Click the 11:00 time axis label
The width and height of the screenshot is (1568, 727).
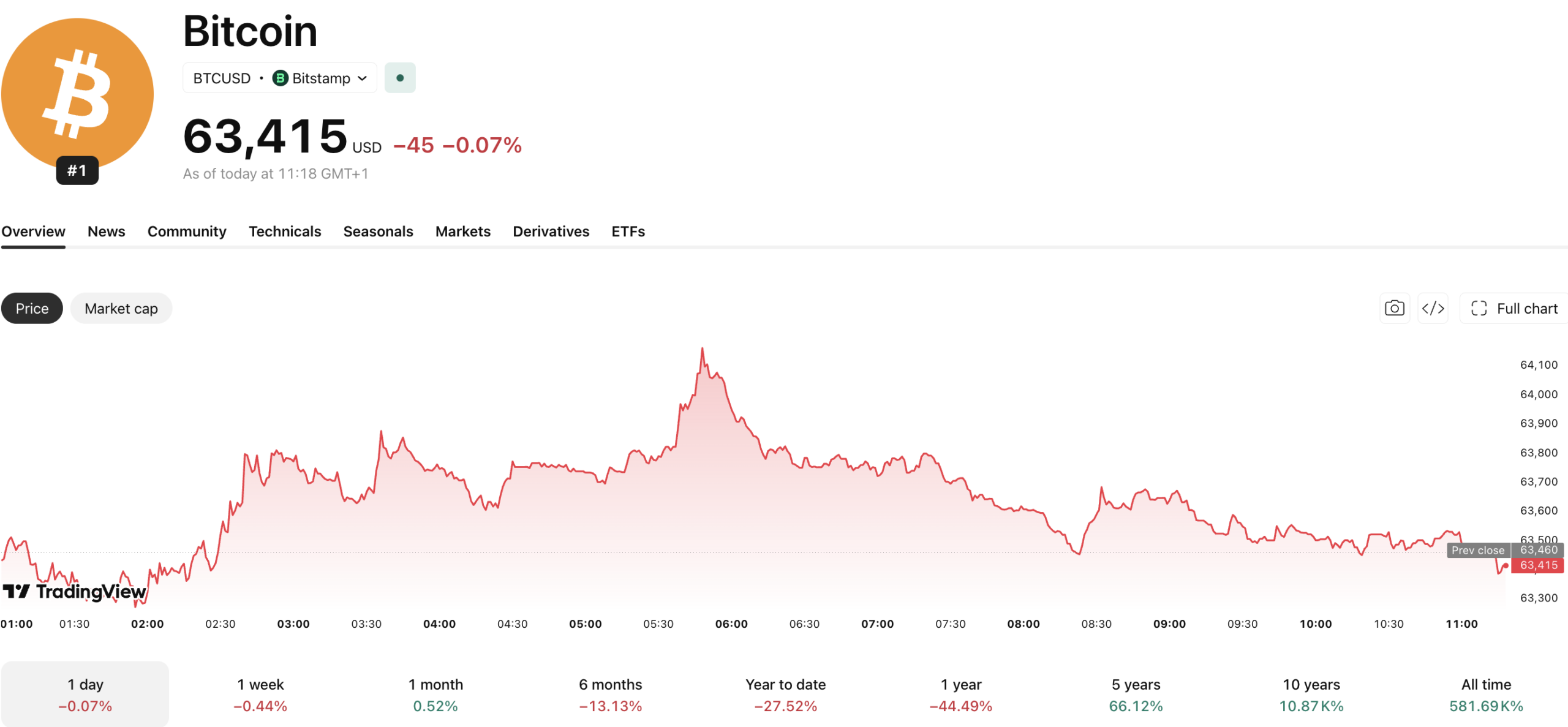click(x=1461, y=624)
